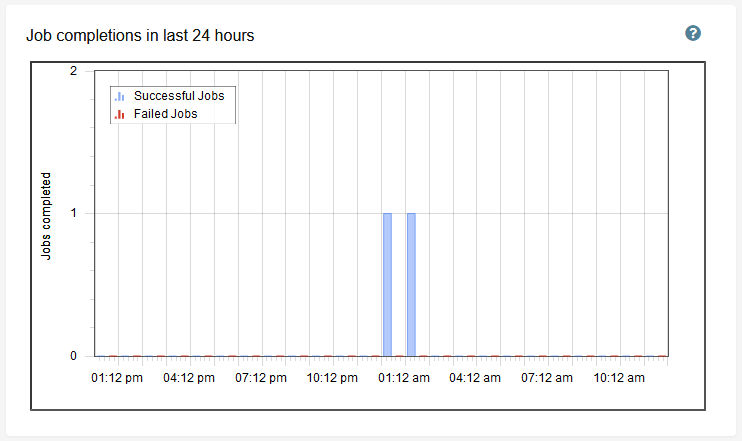Click the 10:12 pm time axis label
742x441 pixels.
pyautogui.click(x=333, y=378)
